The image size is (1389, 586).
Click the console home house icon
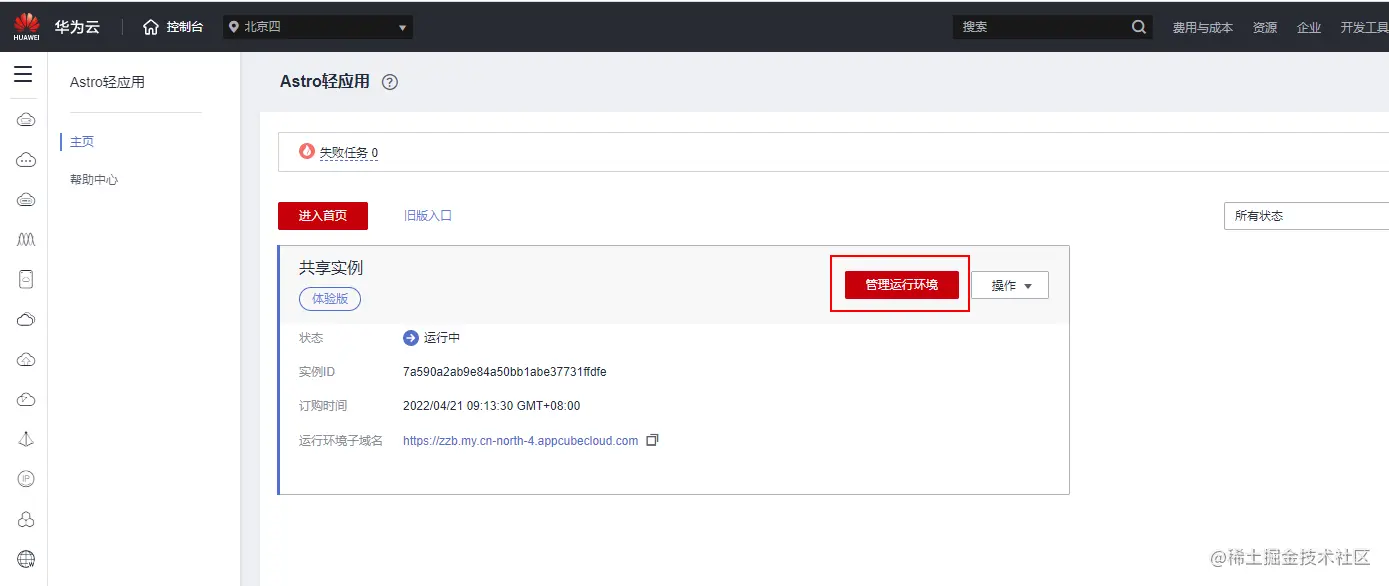click(151, 27)
